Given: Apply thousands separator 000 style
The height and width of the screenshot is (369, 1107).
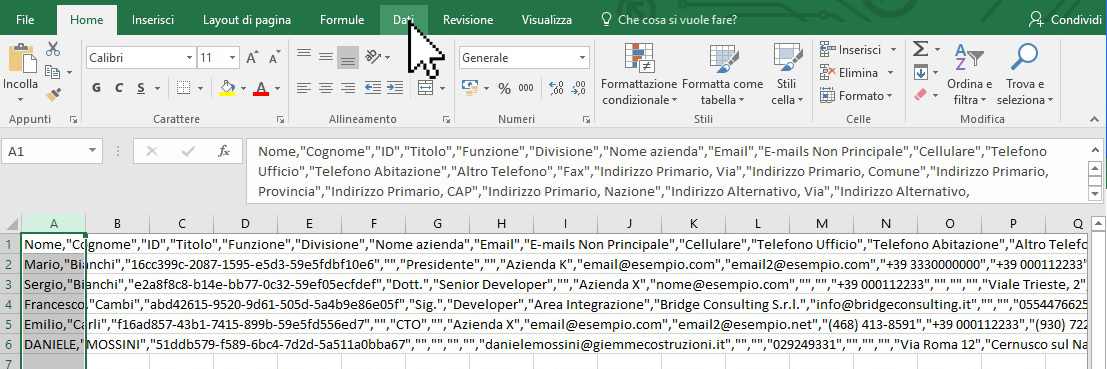Looking at the screenshot, I should pyautogui.click(x=526, y=88).
